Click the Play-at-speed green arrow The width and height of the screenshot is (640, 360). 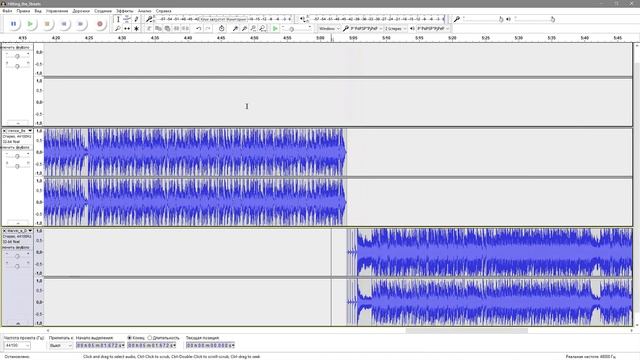(x=275, y=29)
